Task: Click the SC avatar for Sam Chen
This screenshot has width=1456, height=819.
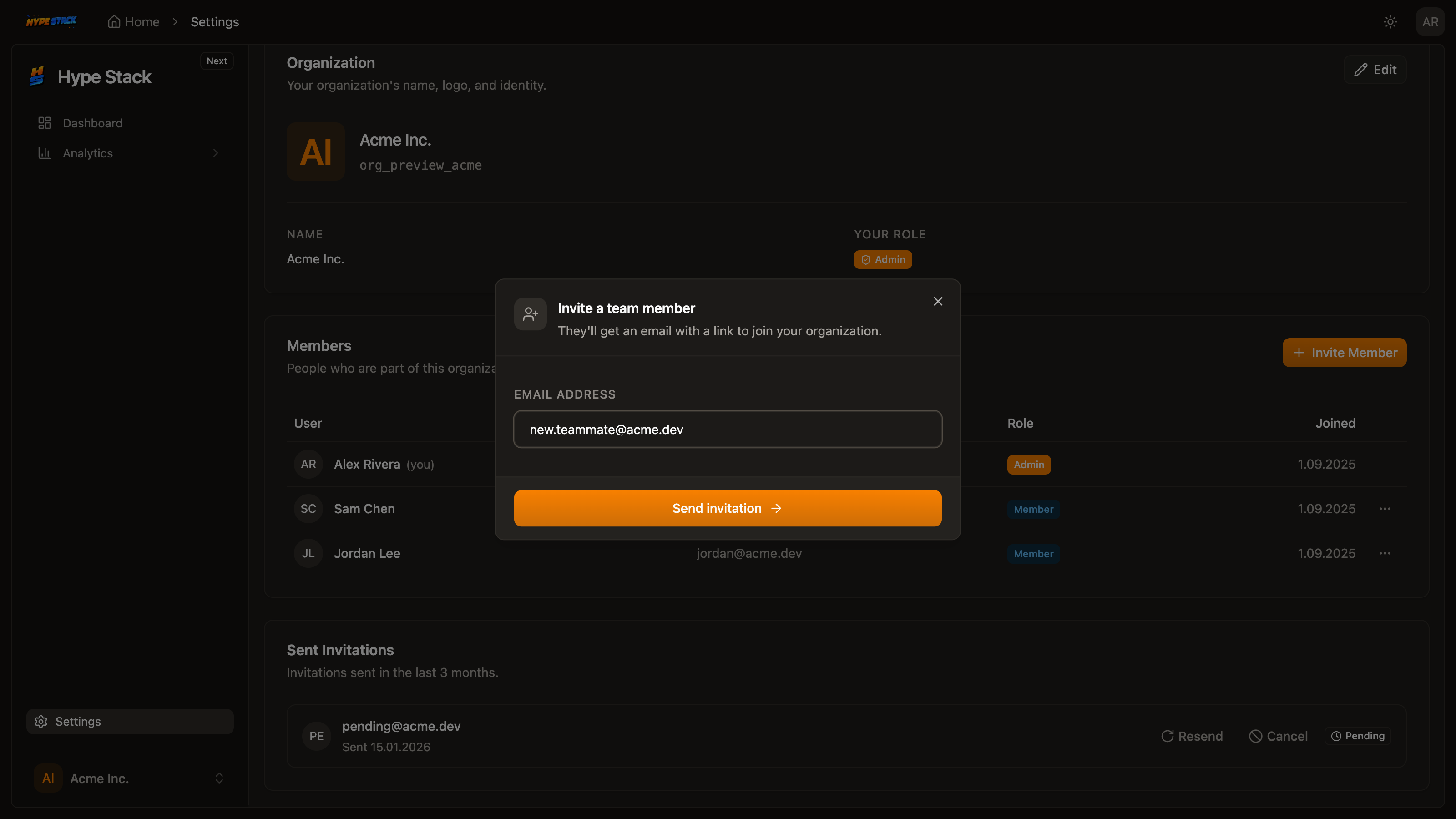Action: pyautogui.click(x=308, y=508)
